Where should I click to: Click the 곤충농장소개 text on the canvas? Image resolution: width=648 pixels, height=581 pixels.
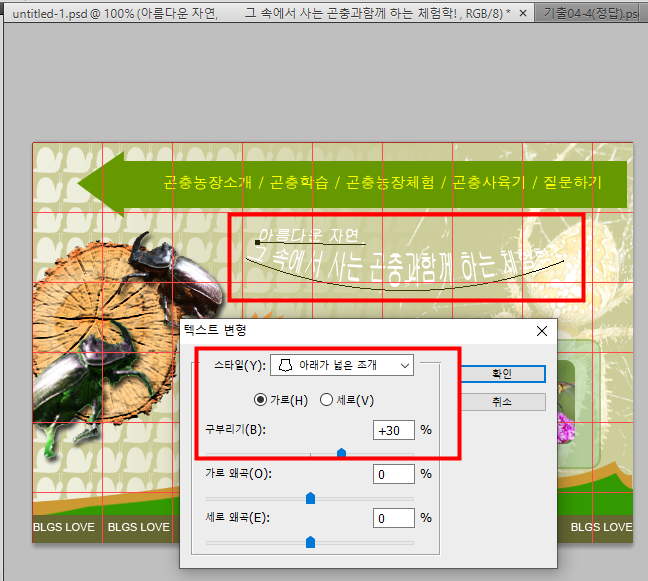click(207, 183)
